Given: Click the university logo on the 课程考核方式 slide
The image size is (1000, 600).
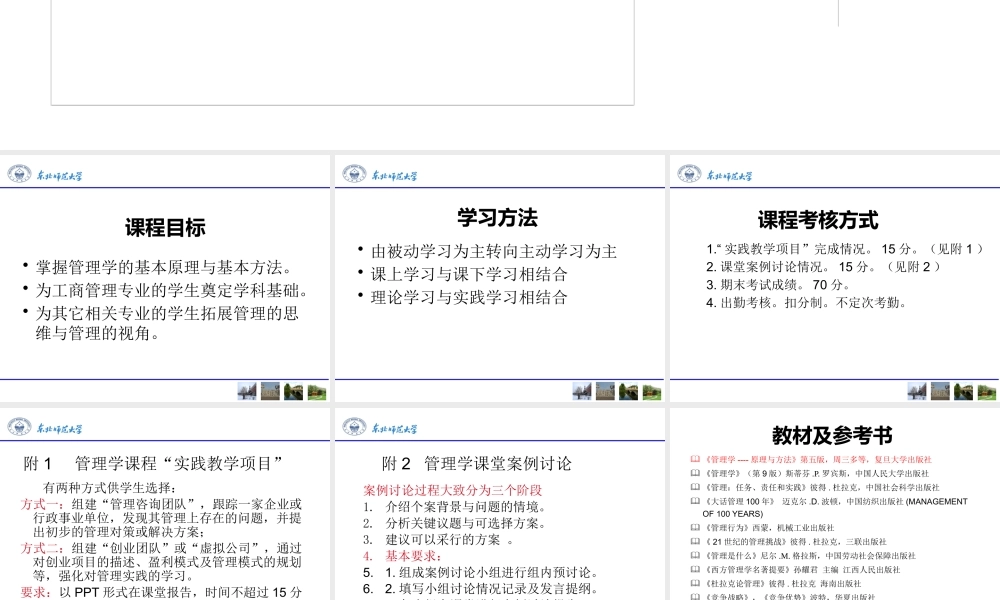Looking at the screenshot, I should 690,174.
